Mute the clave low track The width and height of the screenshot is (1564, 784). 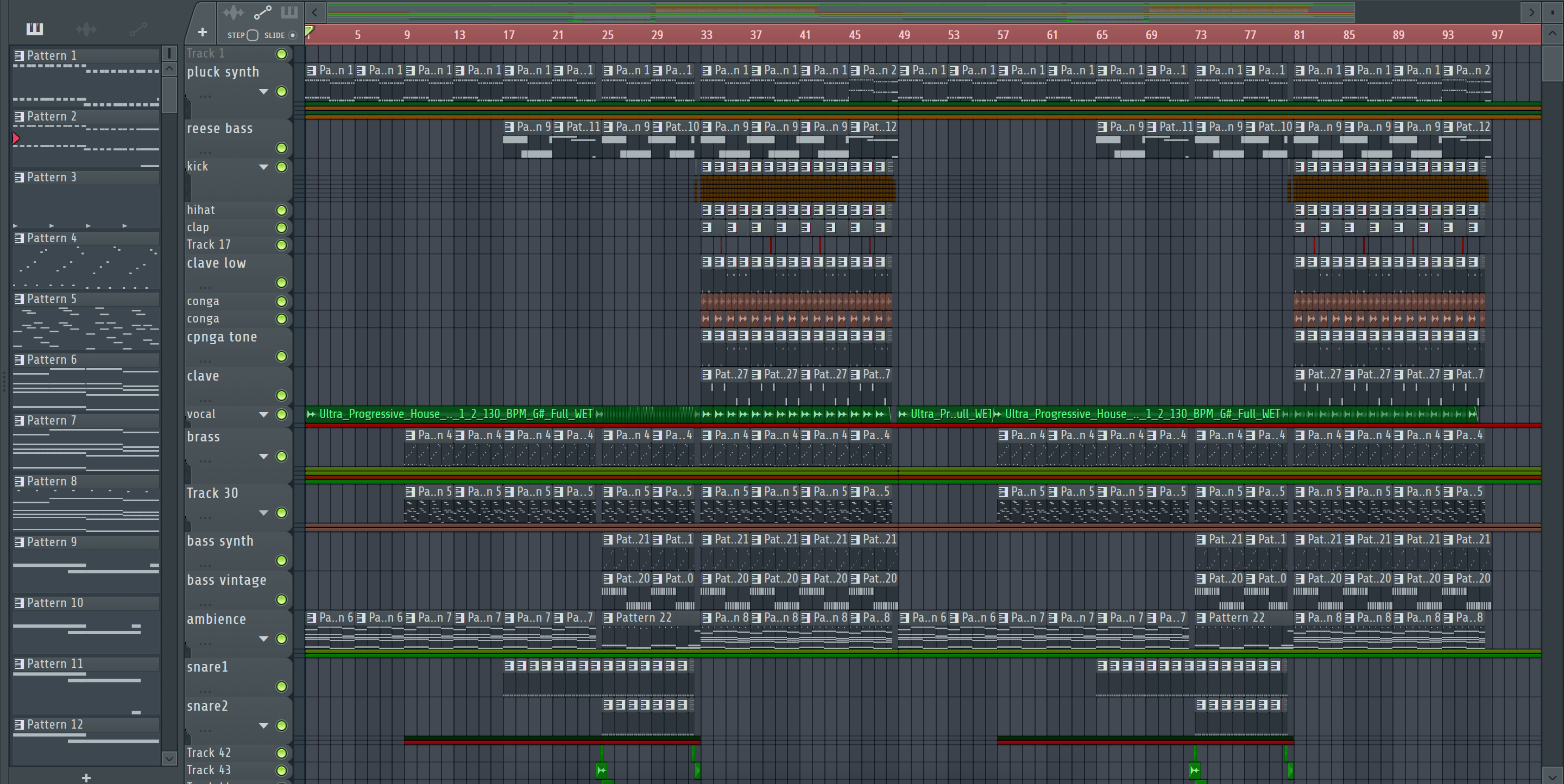[281, 283]
